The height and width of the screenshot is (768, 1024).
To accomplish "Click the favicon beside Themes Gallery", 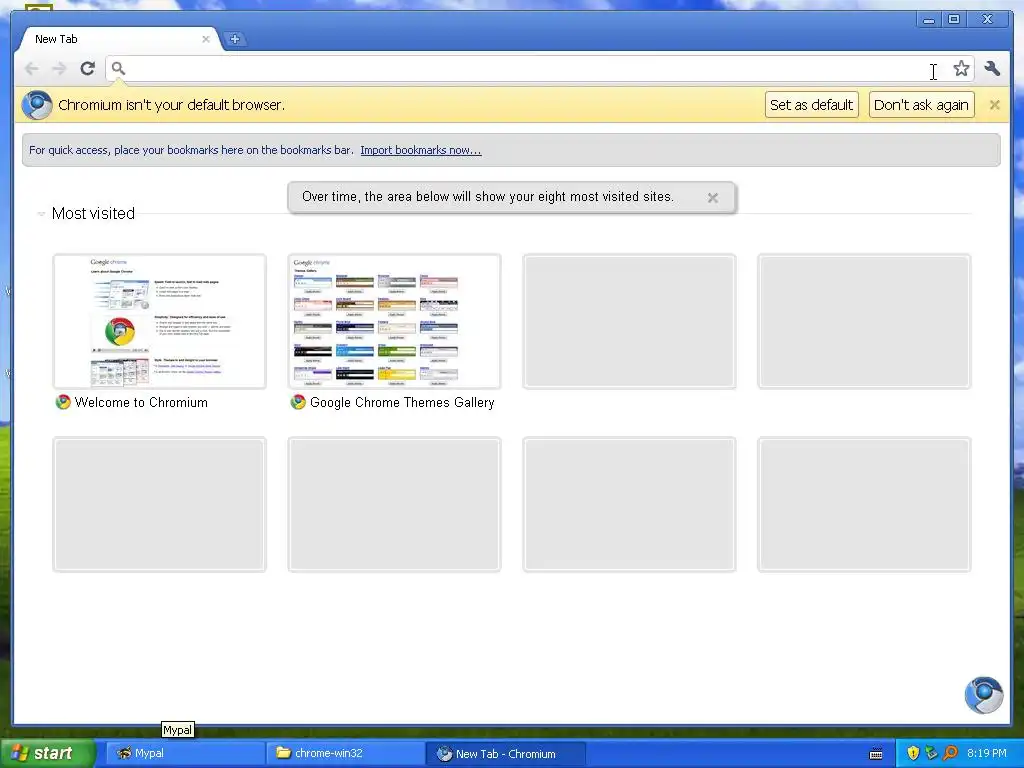I will coord(298,402).
